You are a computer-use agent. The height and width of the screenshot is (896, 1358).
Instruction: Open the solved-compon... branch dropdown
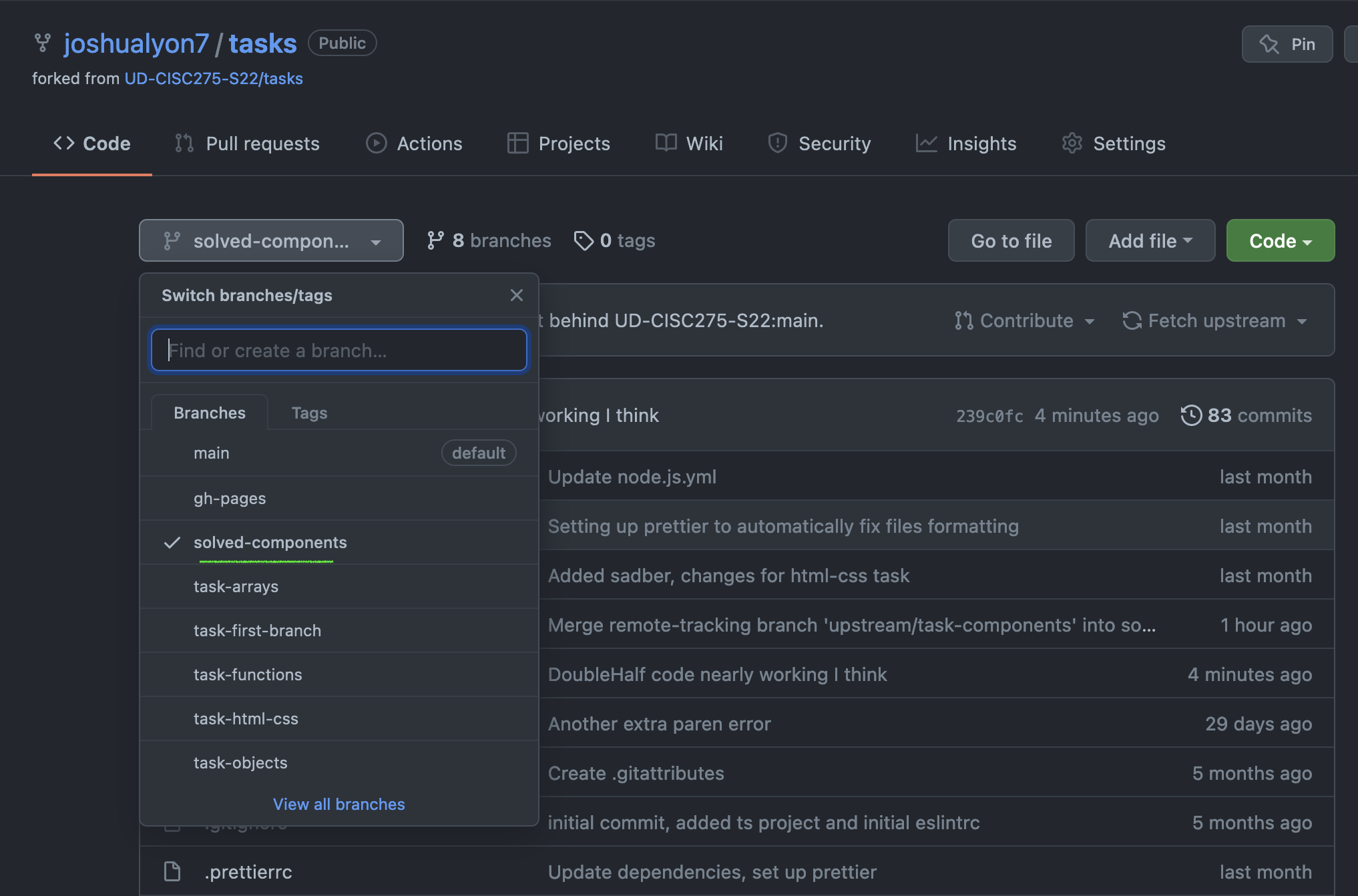271,240
